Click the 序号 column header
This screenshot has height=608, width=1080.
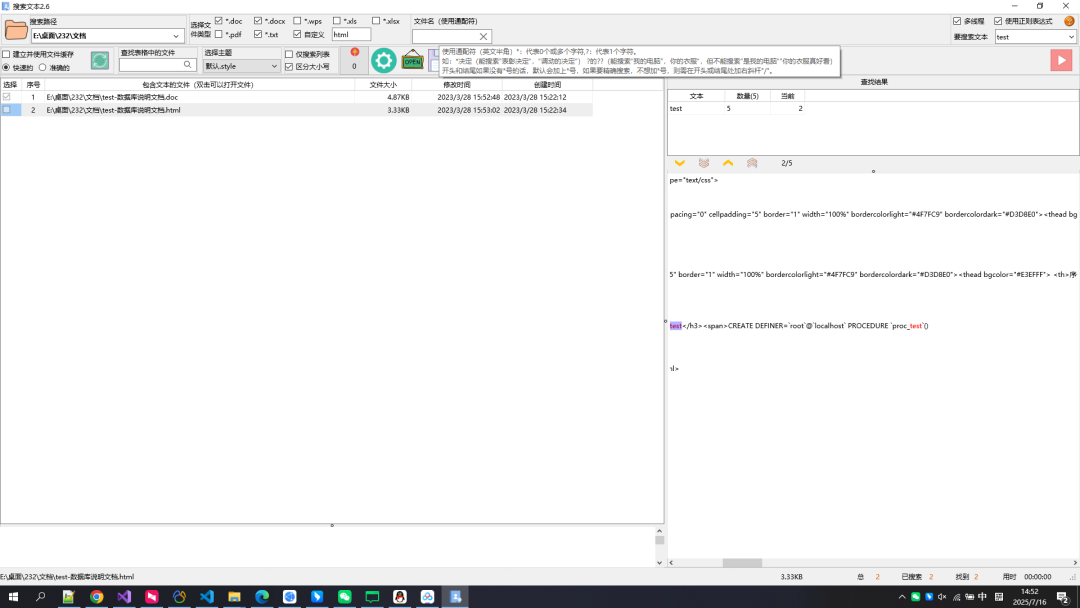(33, 85)
